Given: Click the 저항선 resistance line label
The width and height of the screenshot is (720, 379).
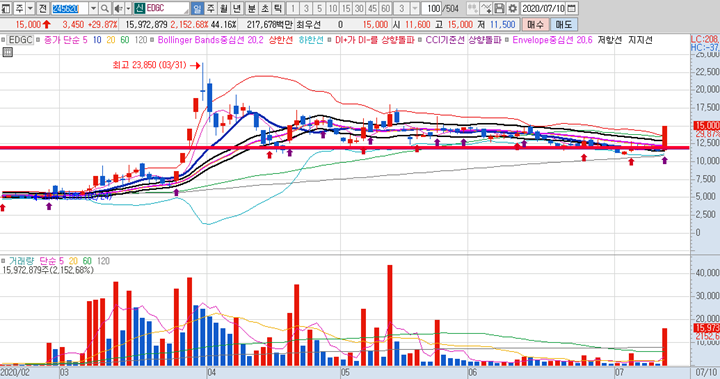Looking at the screenshot, I should pyautogui.click(x=609, y=40).
